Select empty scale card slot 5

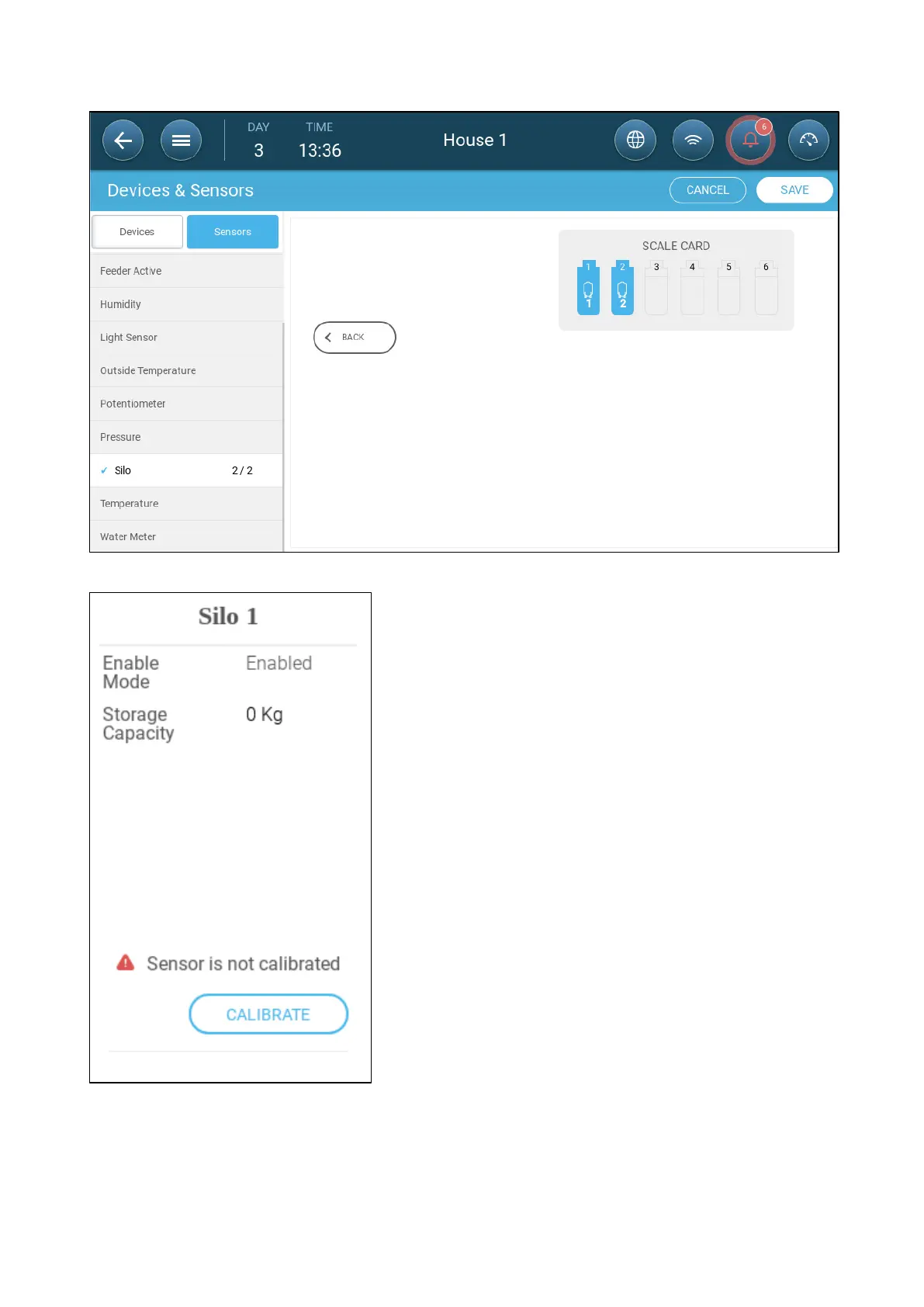pos(728,287)
